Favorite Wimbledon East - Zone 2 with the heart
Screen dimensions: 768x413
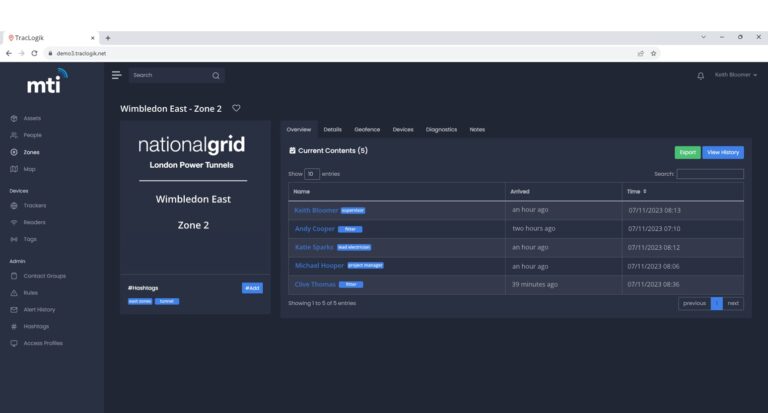pos(236,108)
